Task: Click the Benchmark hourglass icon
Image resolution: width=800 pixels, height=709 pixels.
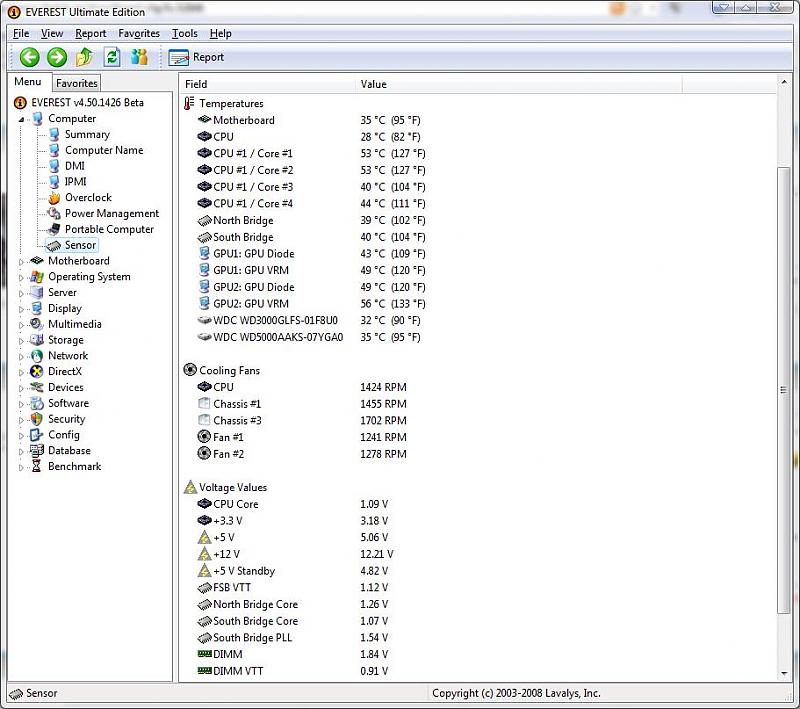Action: [x=36, y=467]
